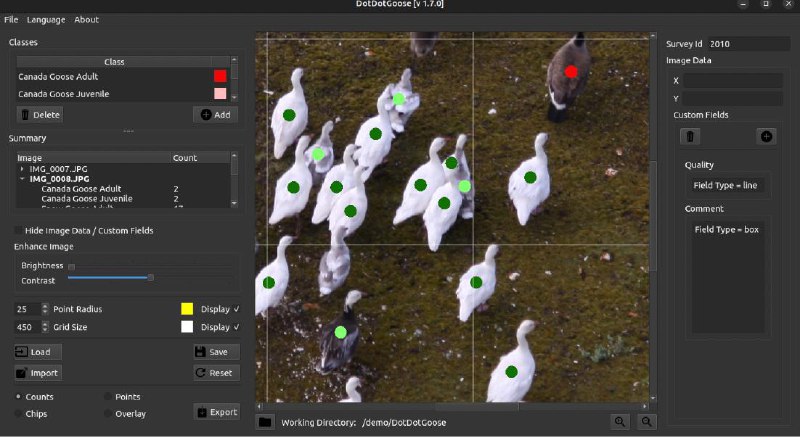Open the About menu
The width and height of the screenshot is (800, 438).
coord(86,19)
